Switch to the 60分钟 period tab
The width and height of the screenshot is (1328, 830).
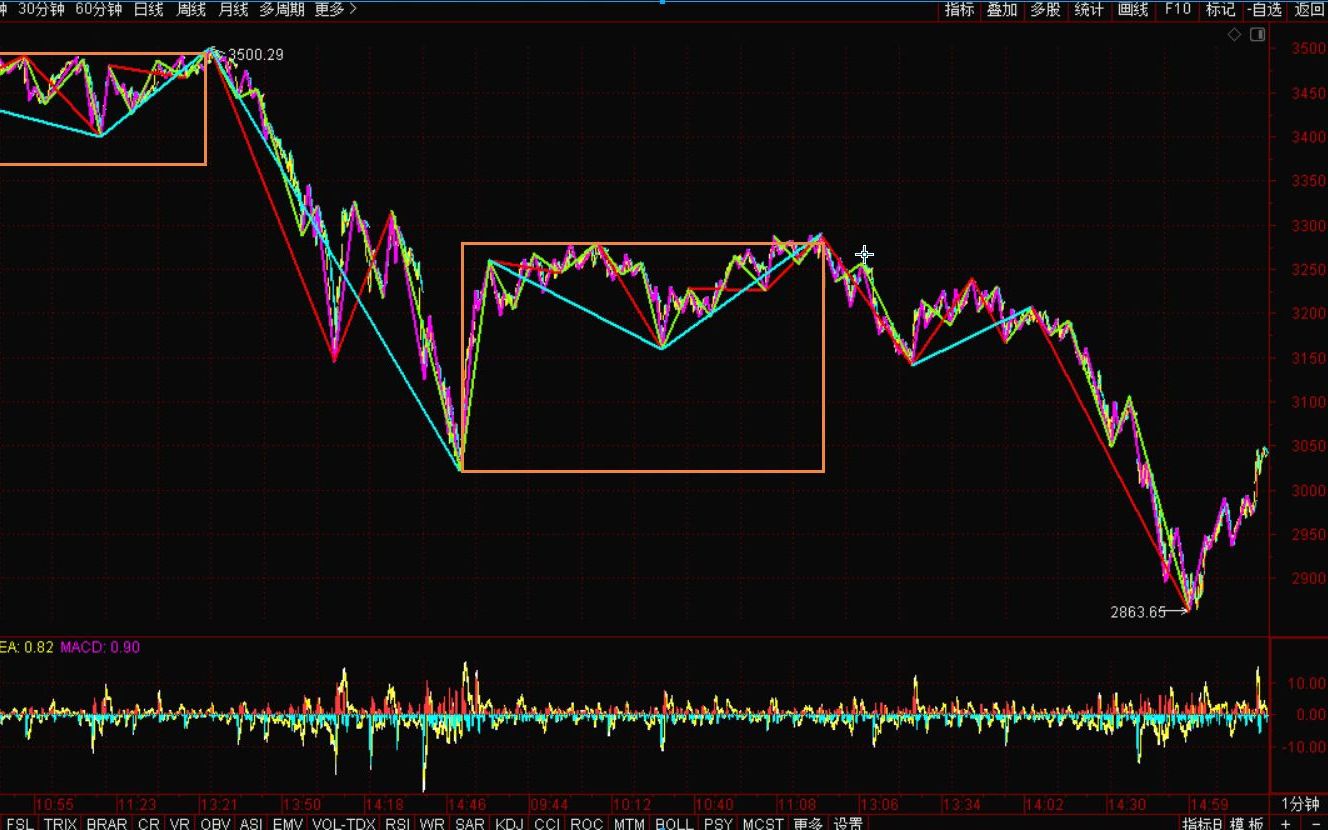click(99, 9)
